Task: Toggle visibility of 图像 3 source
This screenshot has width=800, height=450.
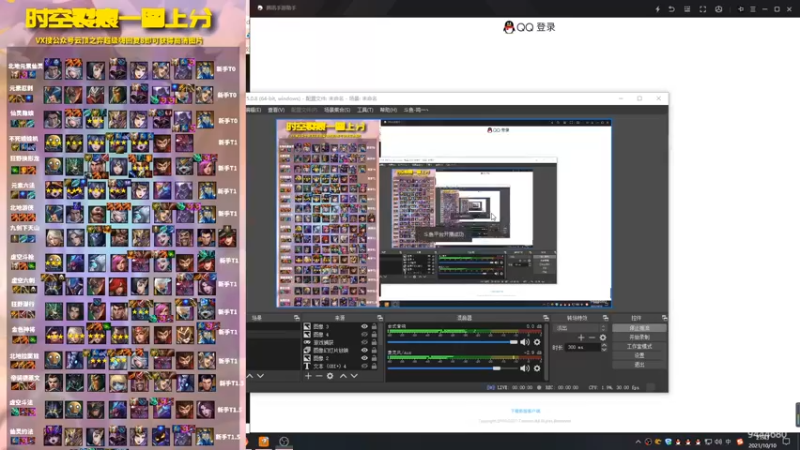Action: click(x=364, y=327)
